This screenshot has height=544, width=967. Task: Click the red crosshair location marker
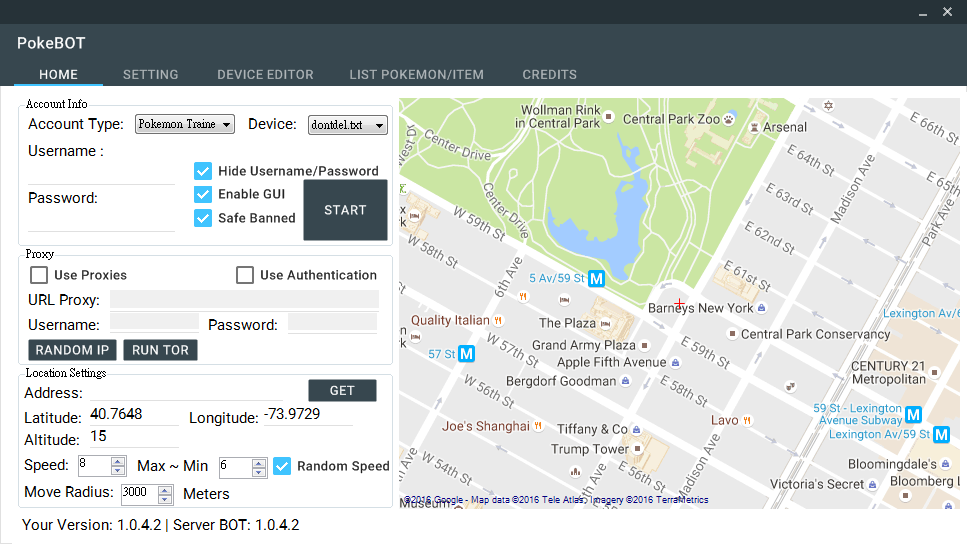pyautogui.click(x=679, y=303)
